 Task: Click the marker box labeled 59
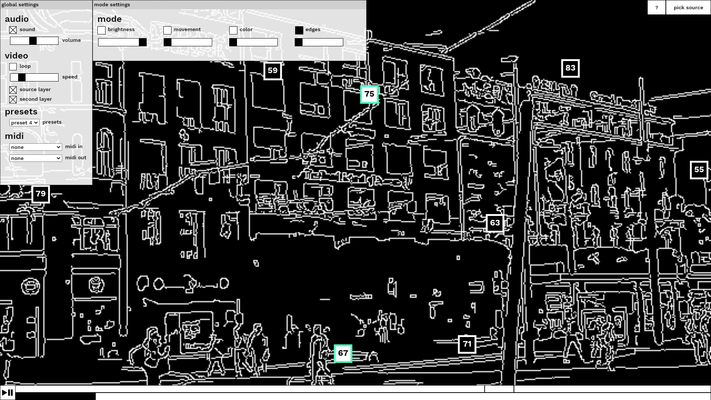[x=272, y=71]
